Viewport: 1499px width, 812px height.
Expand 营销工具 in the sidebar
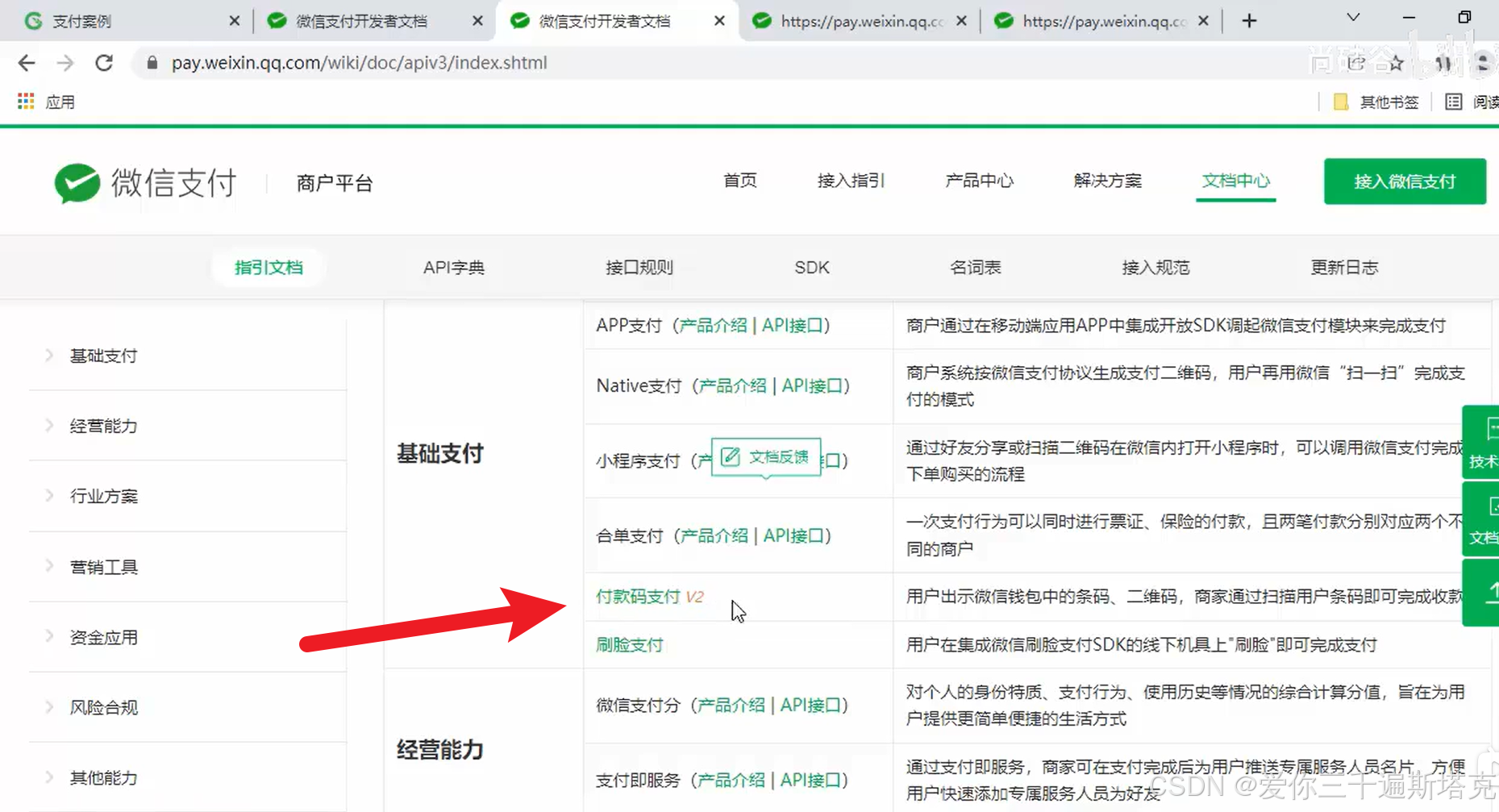coord(187,567)
